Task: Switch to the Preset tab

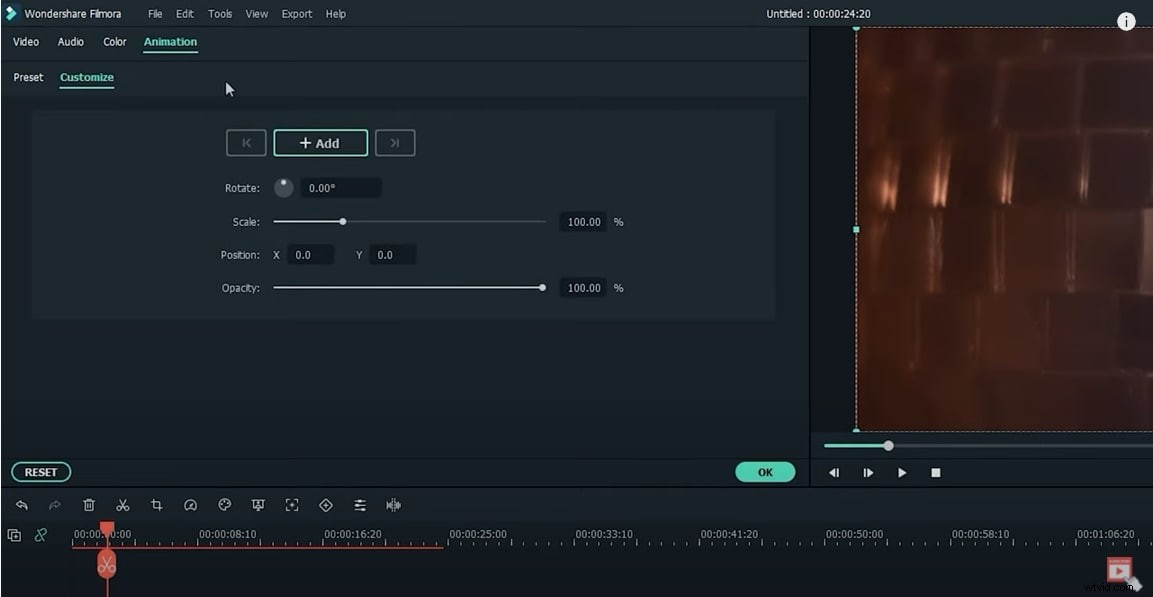Action: coord(28,77)
